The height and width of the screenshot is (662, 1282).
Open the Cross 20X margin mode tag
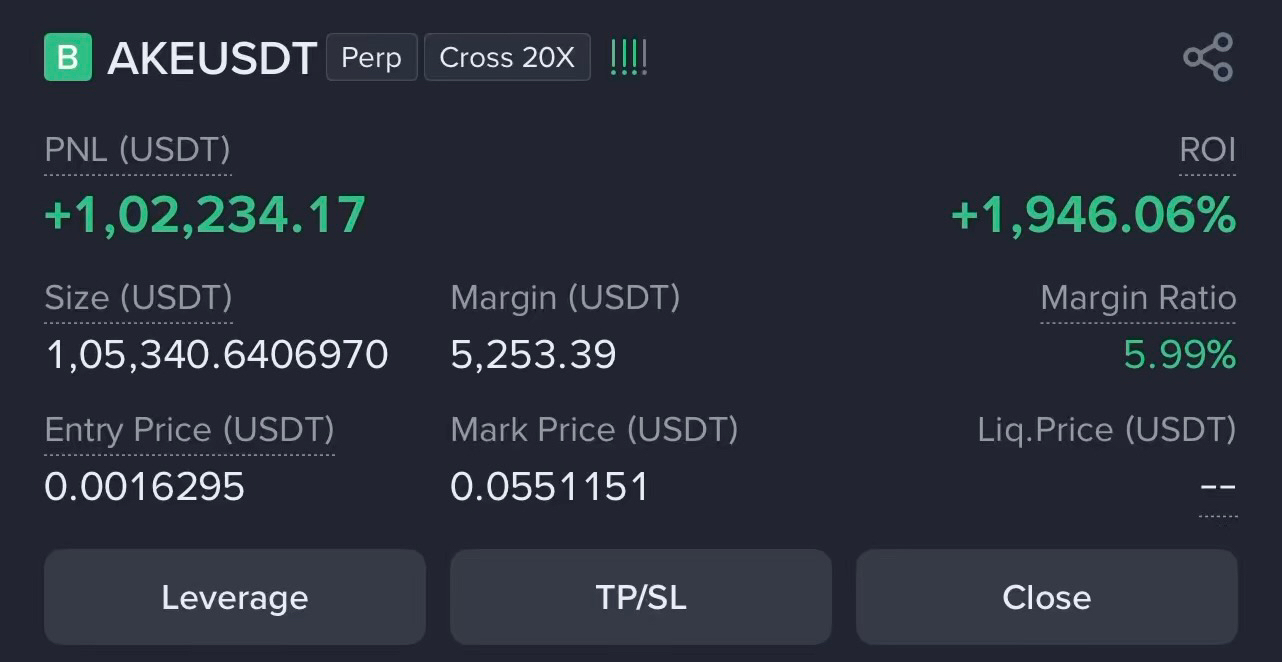pos(507,57)
